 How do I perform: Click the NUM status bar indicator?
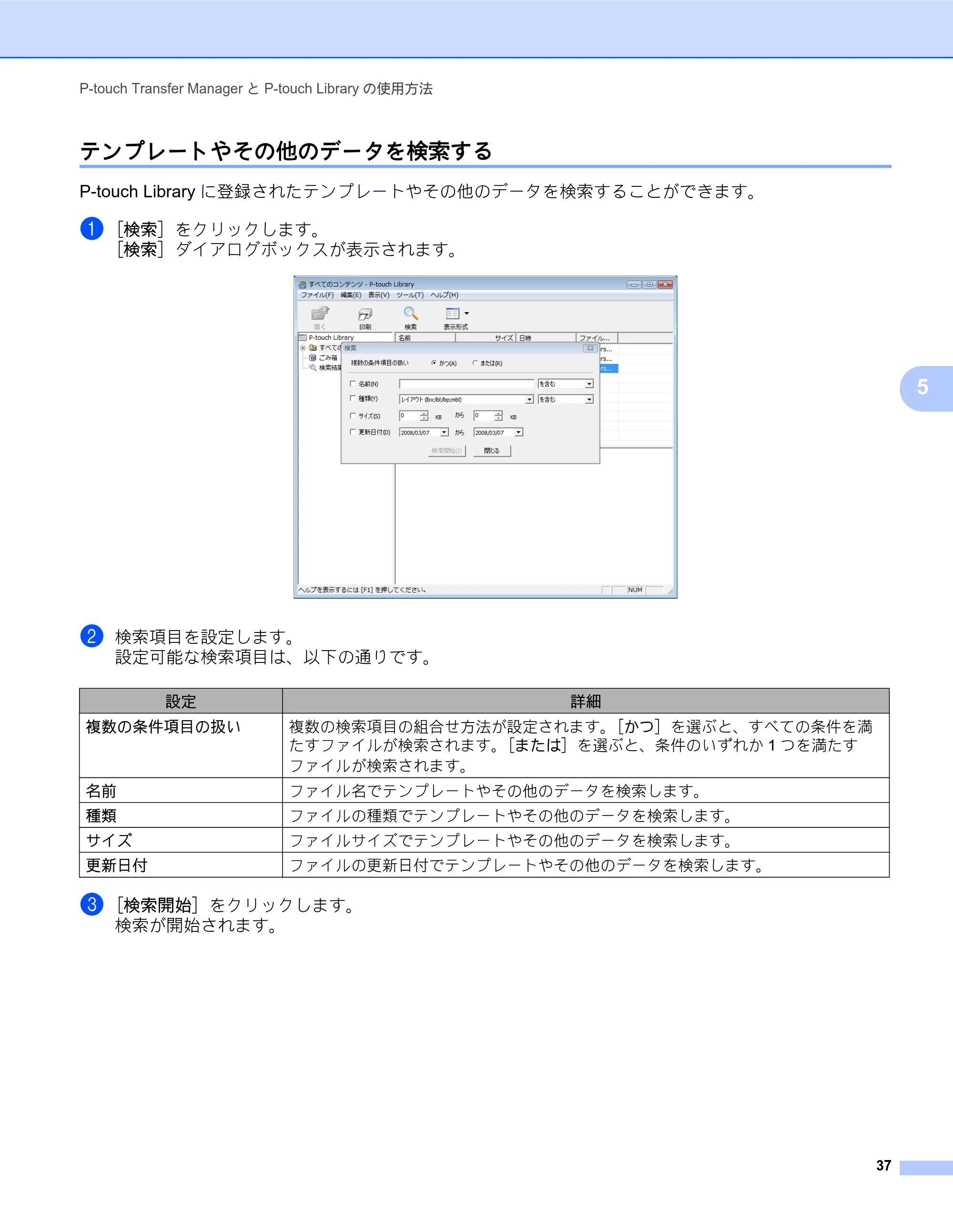(x=636, y=590)
